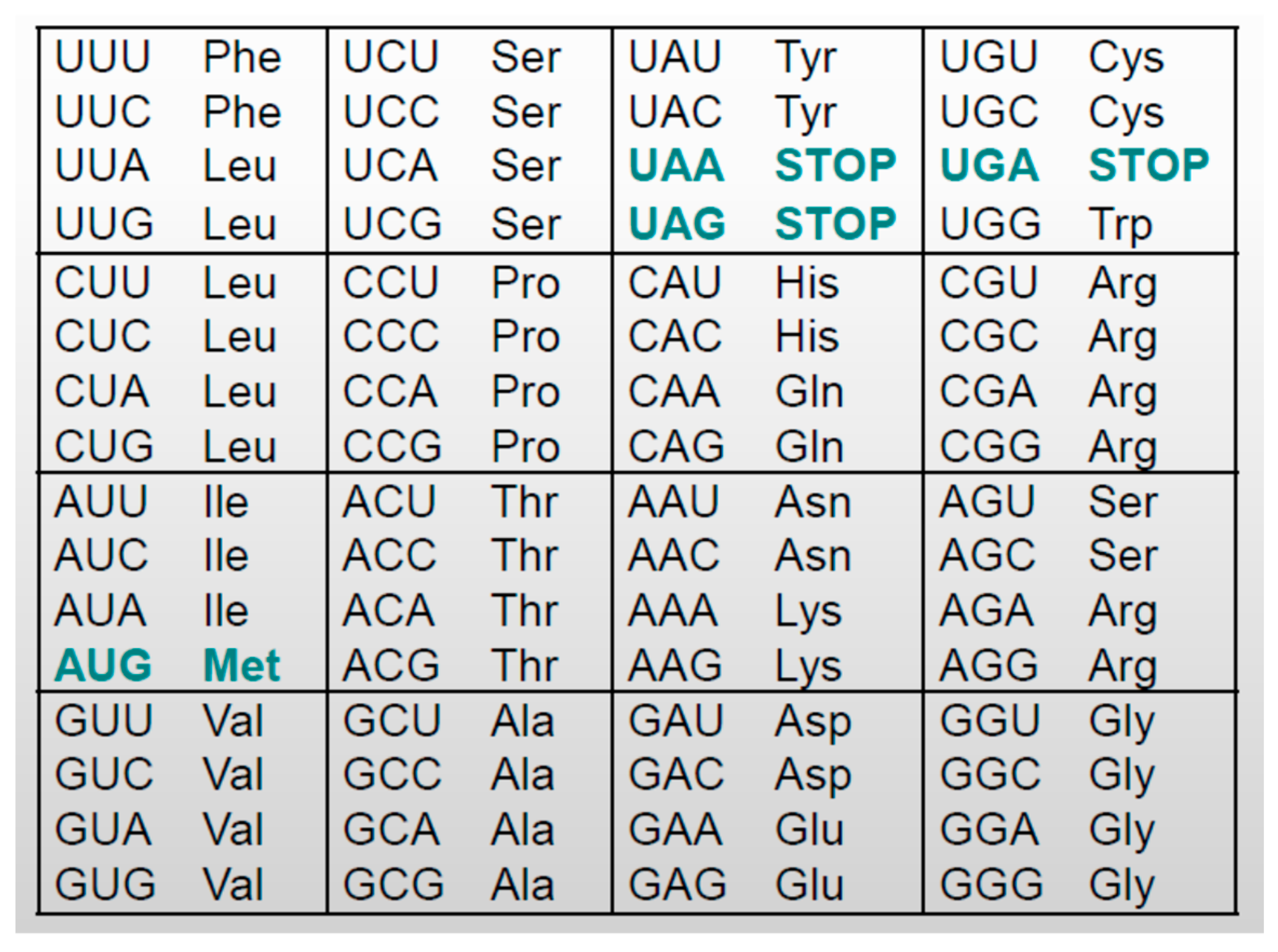Click the UAA stop codon text
The image size is (1278, 952).
[x=676, y=165]
